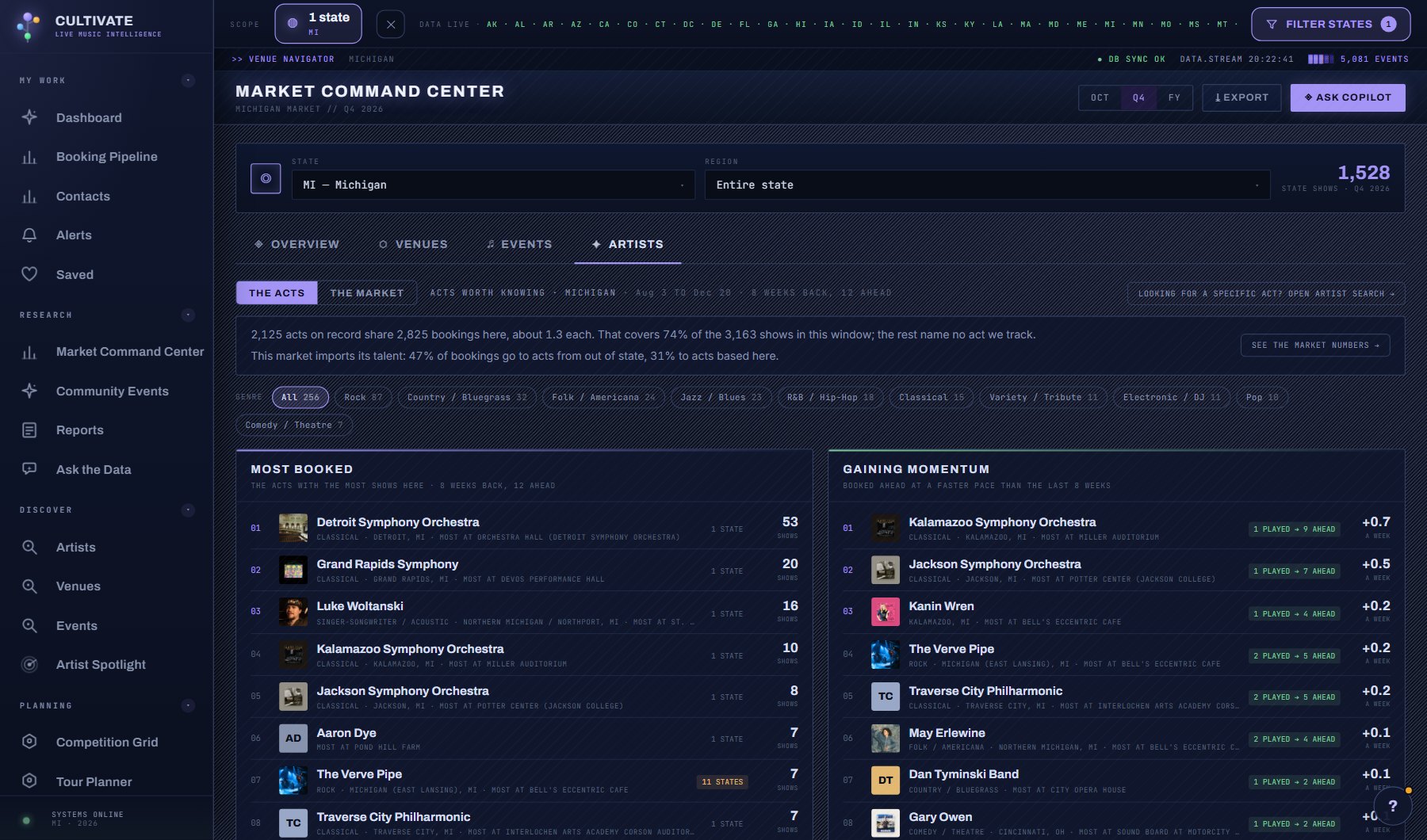Switch period to OCT
Image resolution: width=1427 pixels, height=840 pixels.
pos(1100,97)
